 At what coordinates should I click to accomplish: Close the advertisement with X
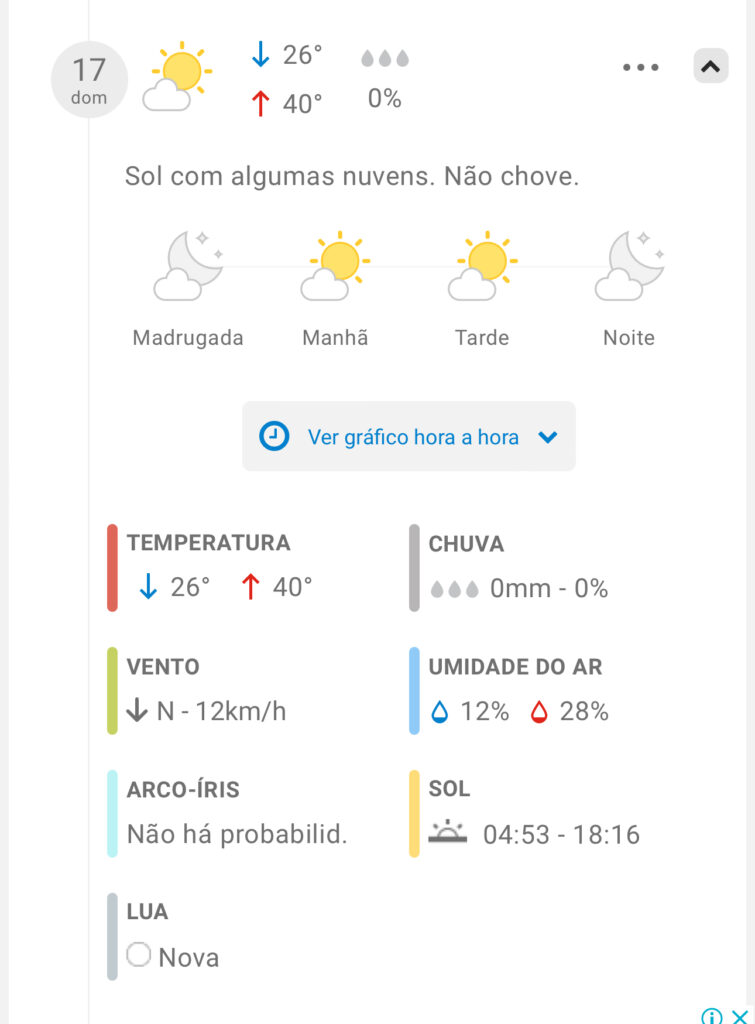tap(739, 1016)
